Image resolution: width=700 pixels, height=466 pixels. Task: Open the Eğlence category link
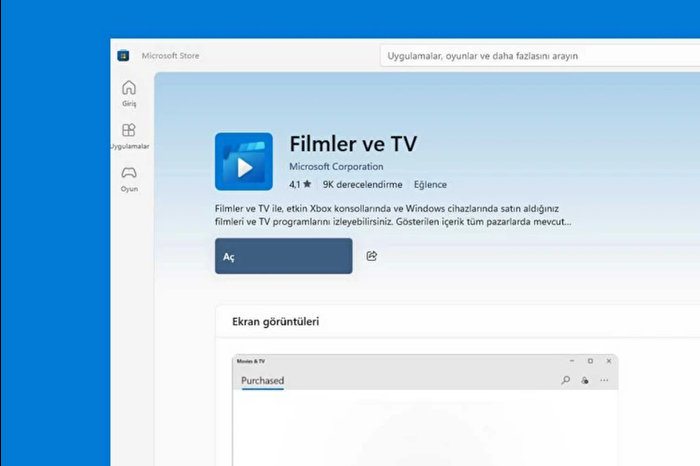coord(430,184)
